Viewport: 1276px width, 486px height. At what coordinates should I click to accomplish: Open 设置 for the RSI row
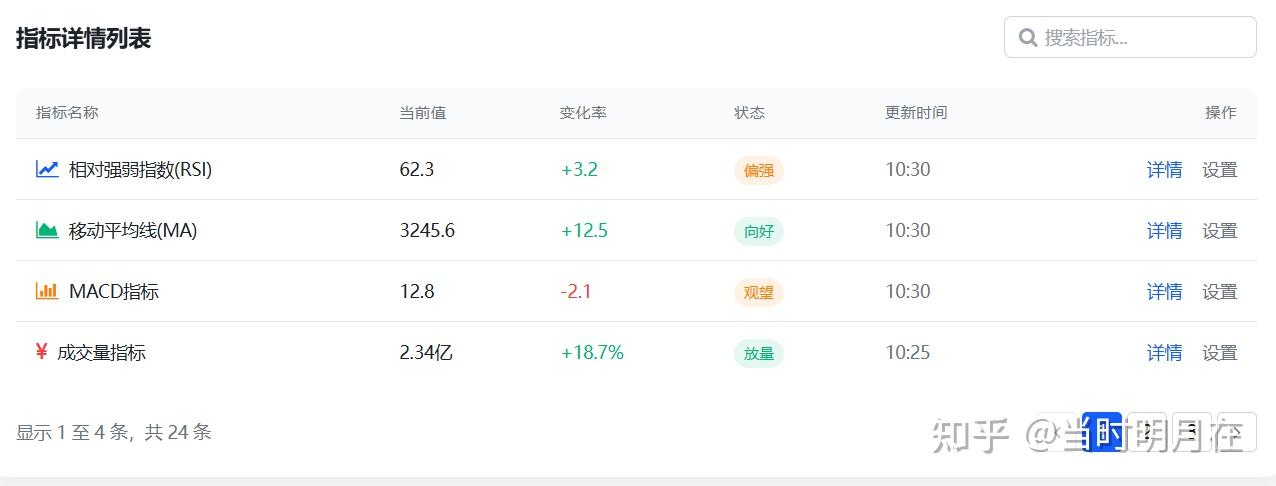click(1219, 170)
